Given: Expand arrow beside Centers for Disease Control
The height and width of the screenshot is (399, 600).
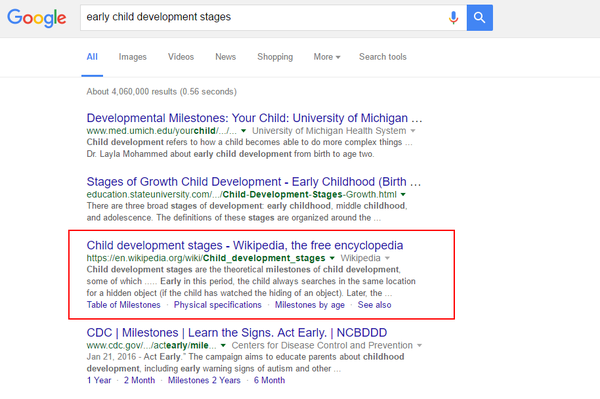Looking at the screenshot, I should tap(419, 345).
